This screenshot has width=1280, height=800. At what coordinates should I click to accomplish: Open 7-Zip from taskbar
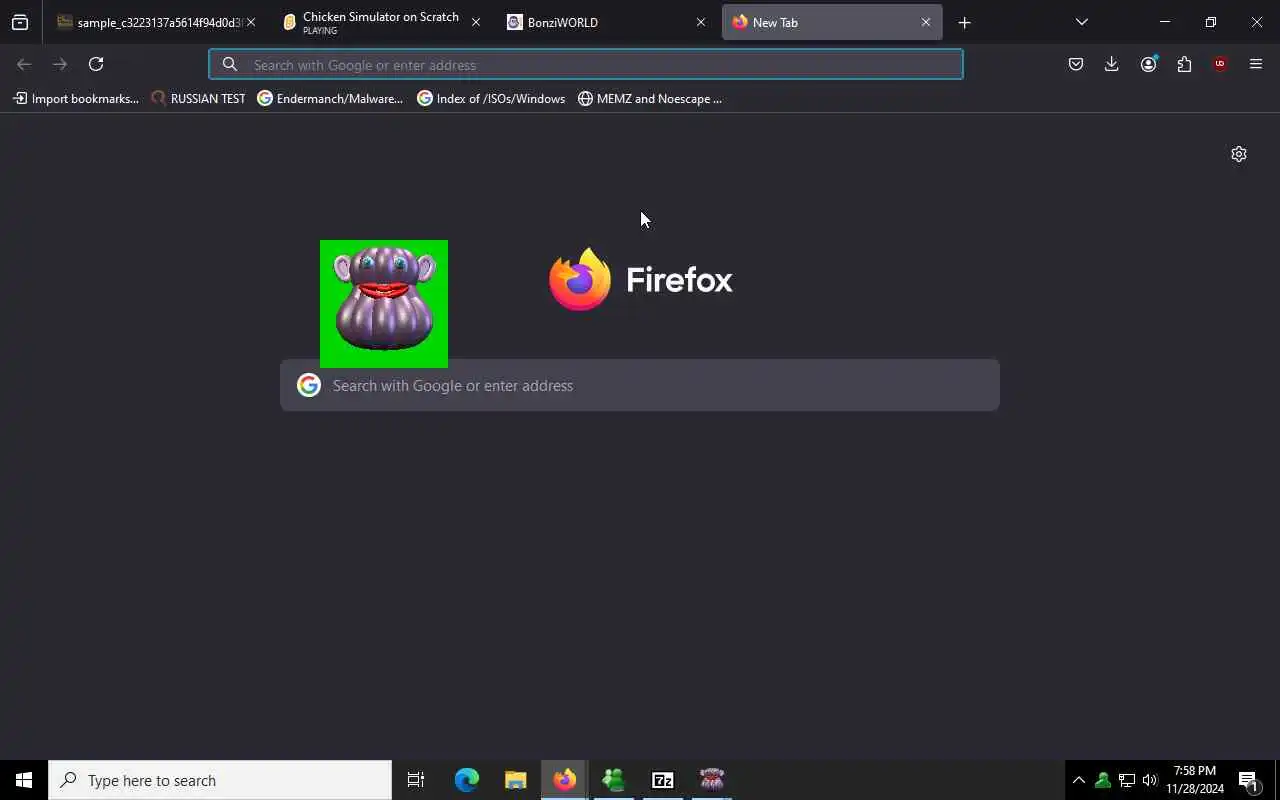(662, 780)
